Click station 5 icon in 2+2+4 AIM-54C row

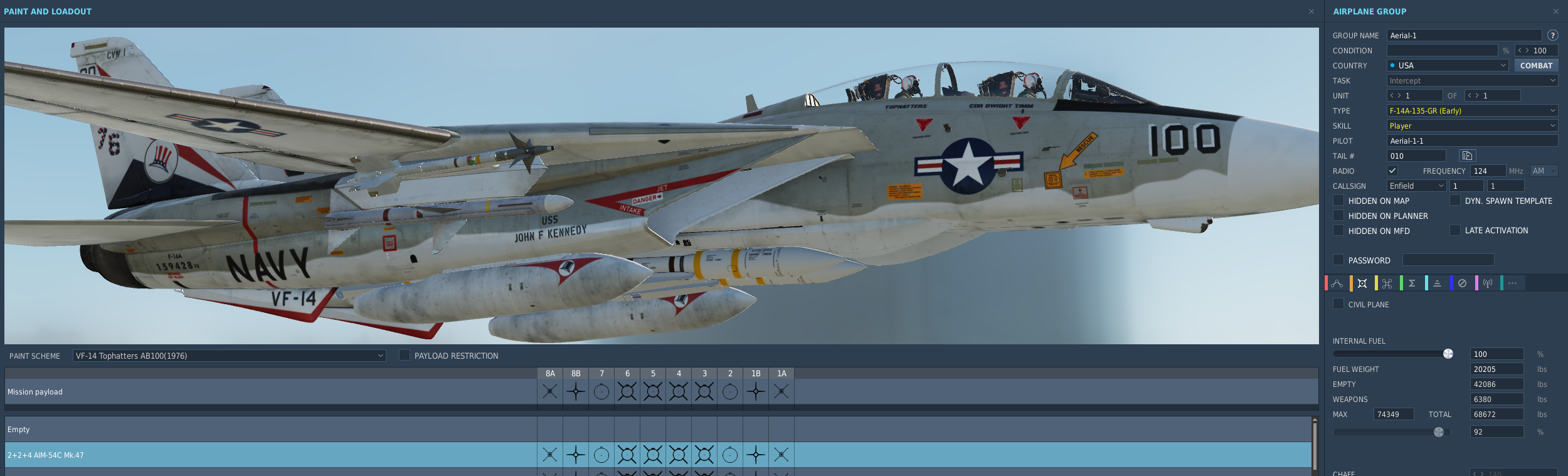(x=653, y=455)
